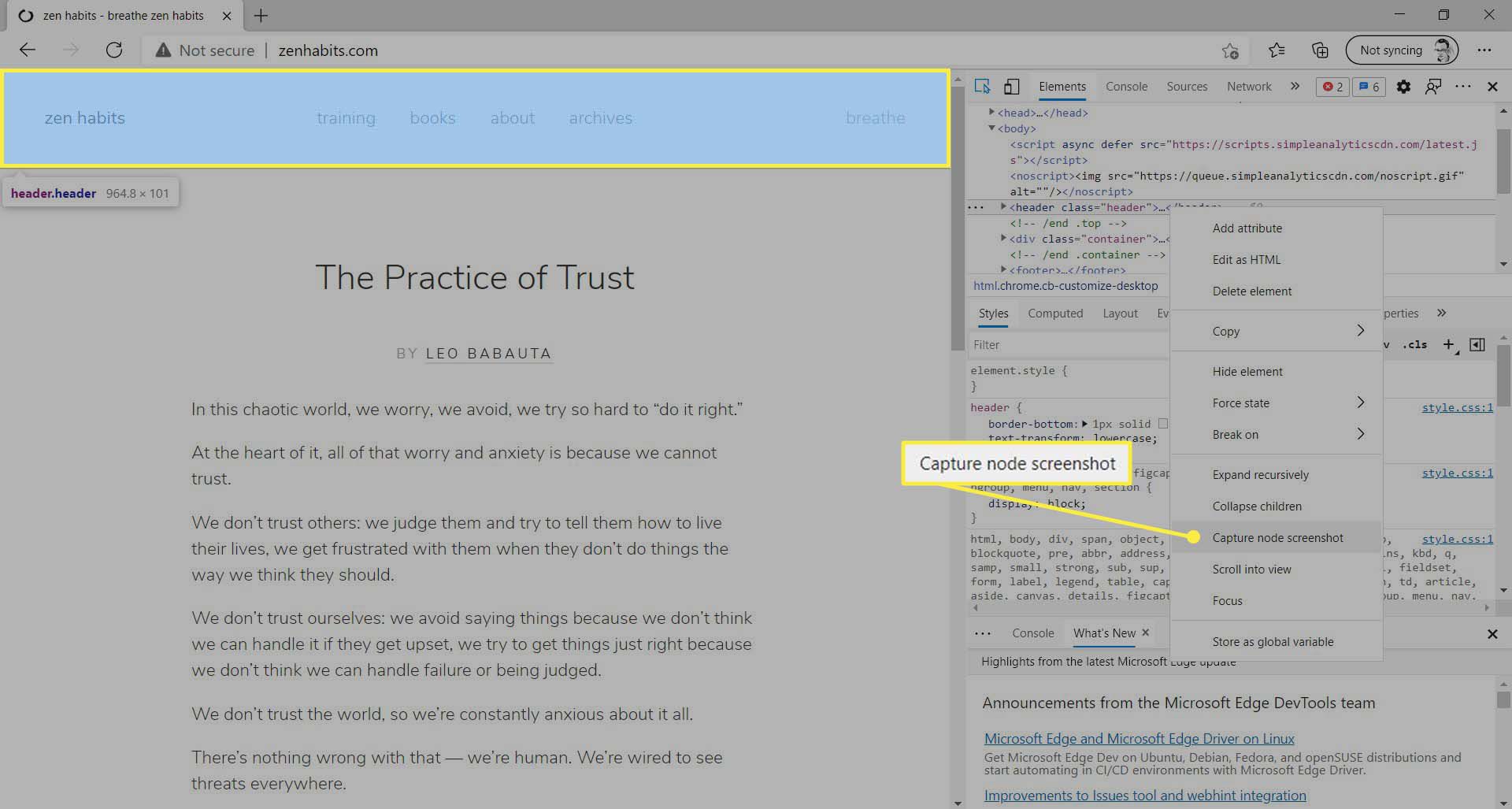Open Microsoft Edge Driver on Linux link
This screenshot has width=1512, height=809.
click(x=1139, y=739)
